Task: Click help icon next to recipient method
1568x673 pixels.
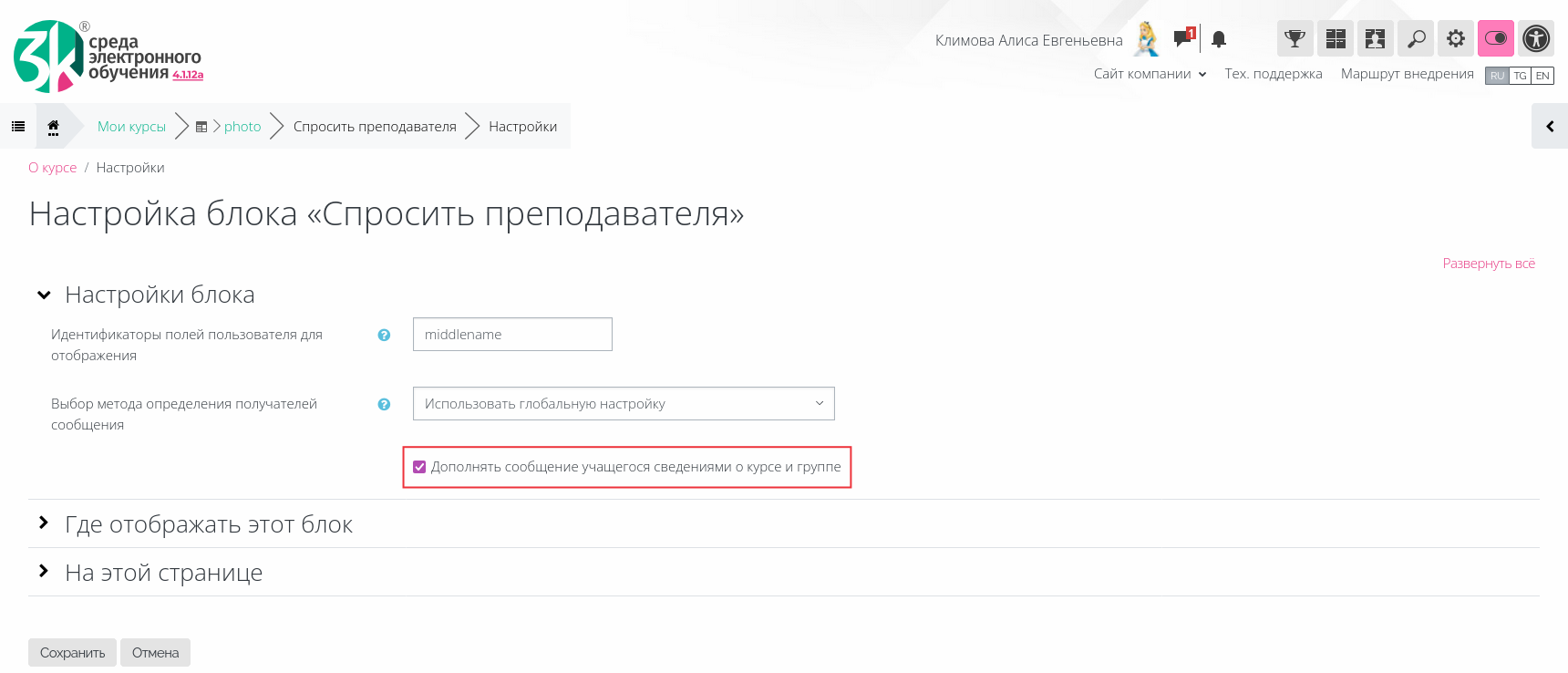Action: 384,404
